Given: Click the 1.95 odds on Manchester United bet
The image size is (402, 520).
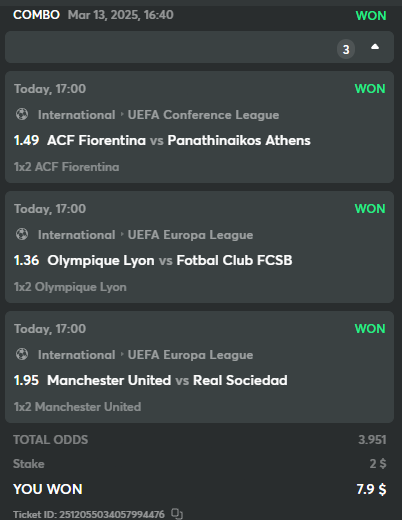Looking at the screenshot, I should pos(26,380).
